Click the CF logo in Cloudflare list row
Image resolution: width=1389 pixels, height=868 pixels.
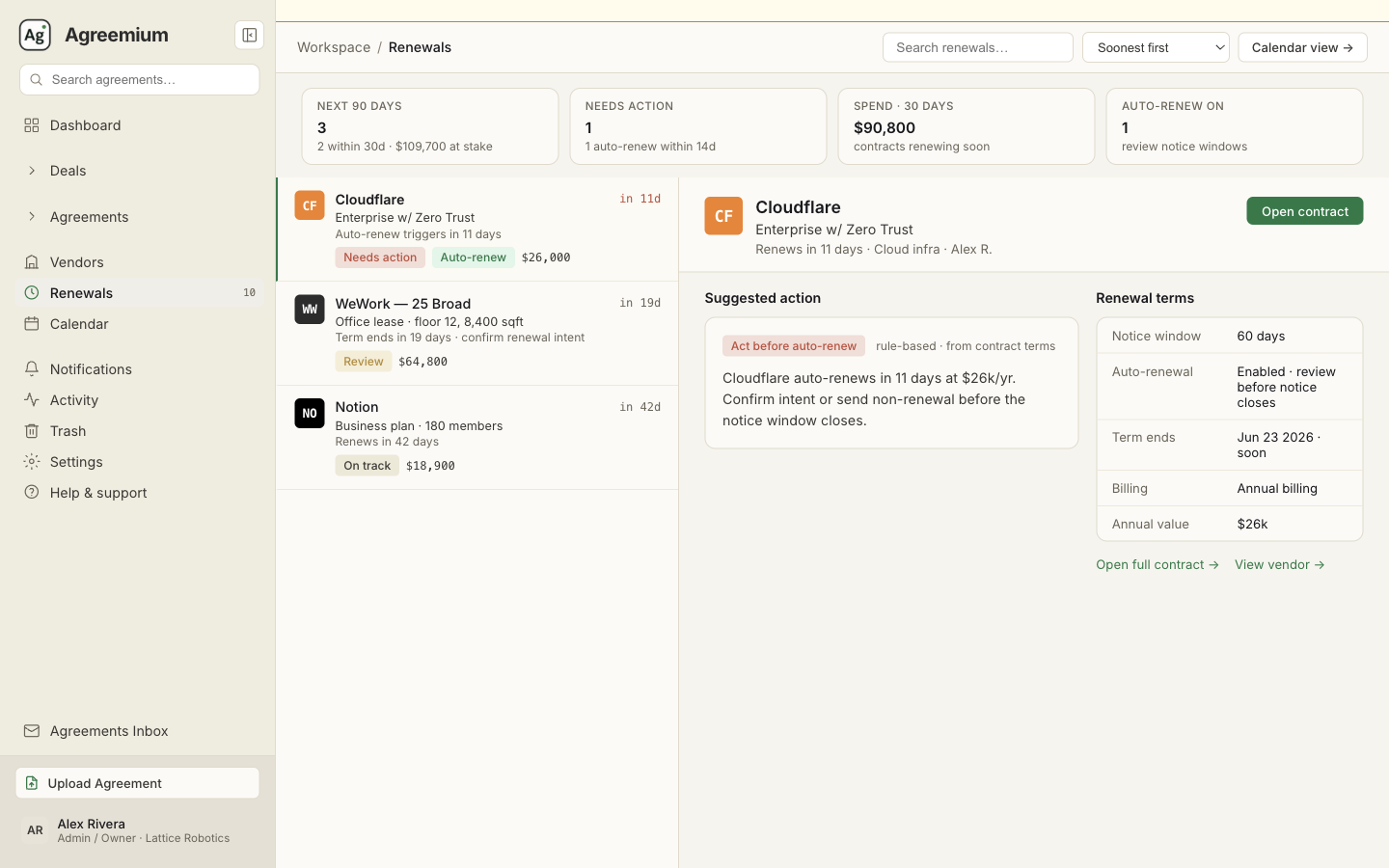click(x=310, y=205)
